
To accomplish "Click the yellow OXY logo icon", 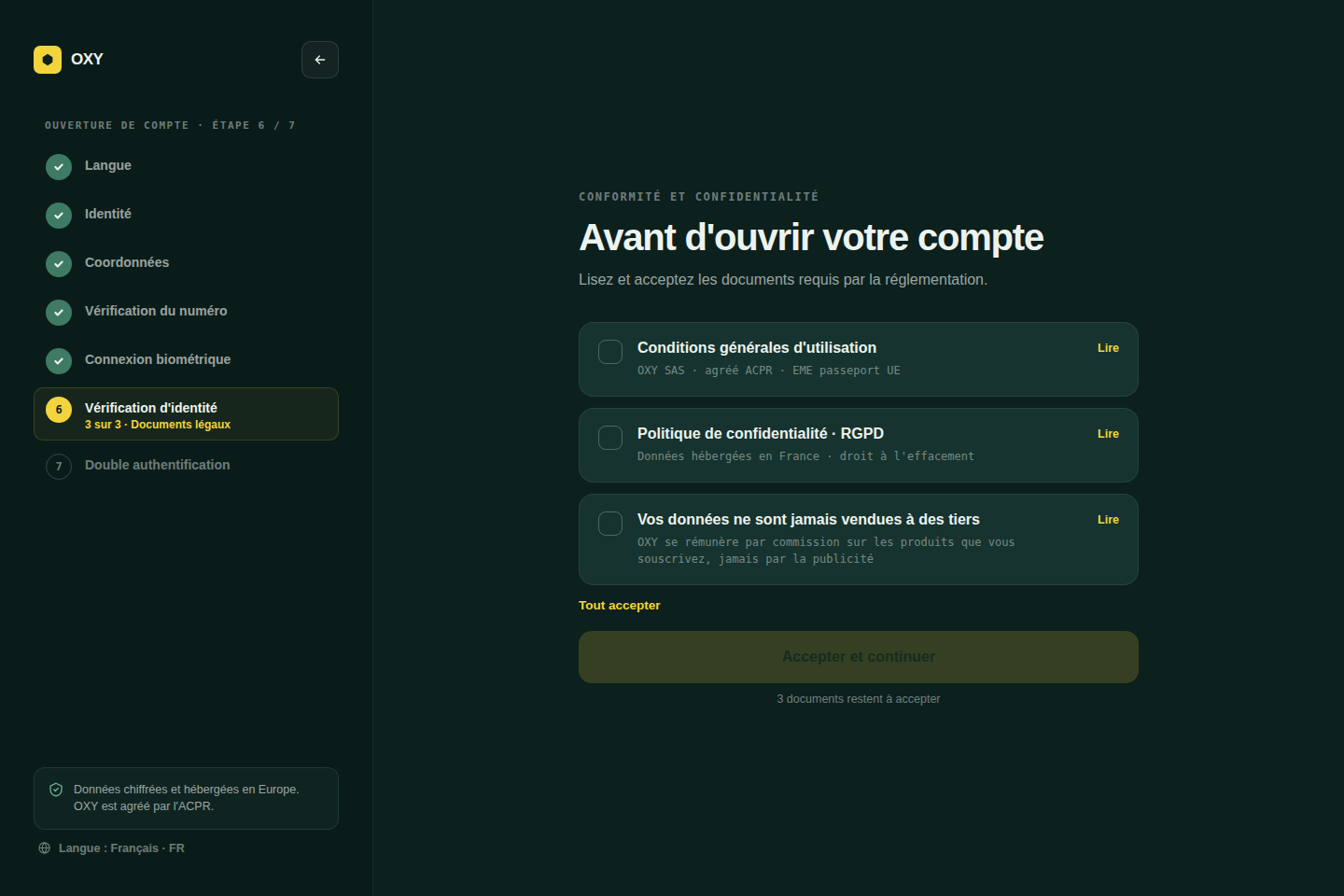I will point(48,60).
